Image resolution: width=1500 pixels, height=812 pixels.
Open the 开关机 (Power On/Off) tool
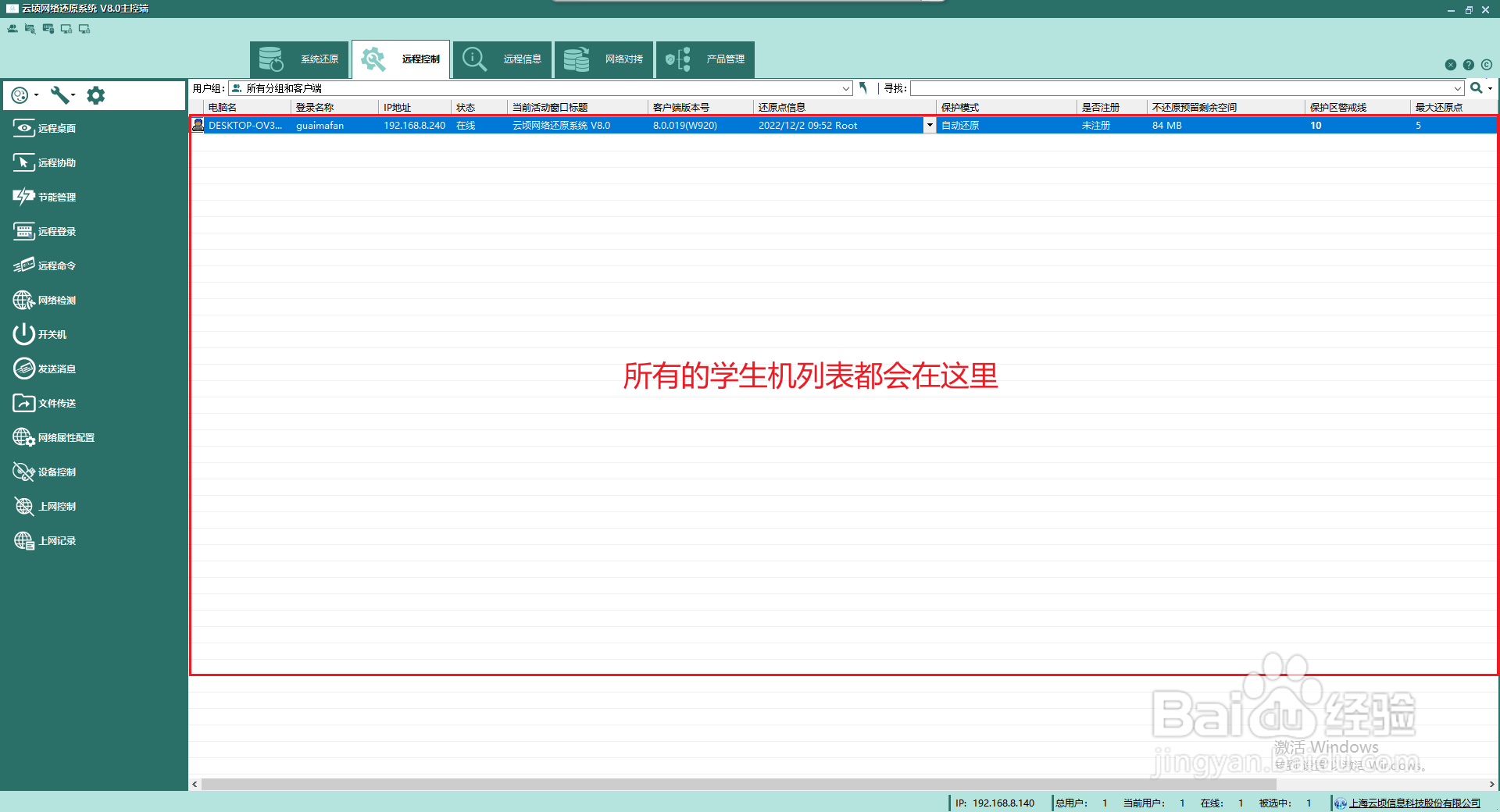click(x=49, y=334)
